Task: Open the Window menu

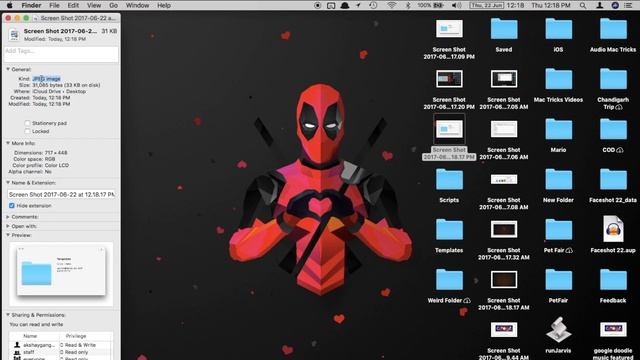Action: (137, 5)
